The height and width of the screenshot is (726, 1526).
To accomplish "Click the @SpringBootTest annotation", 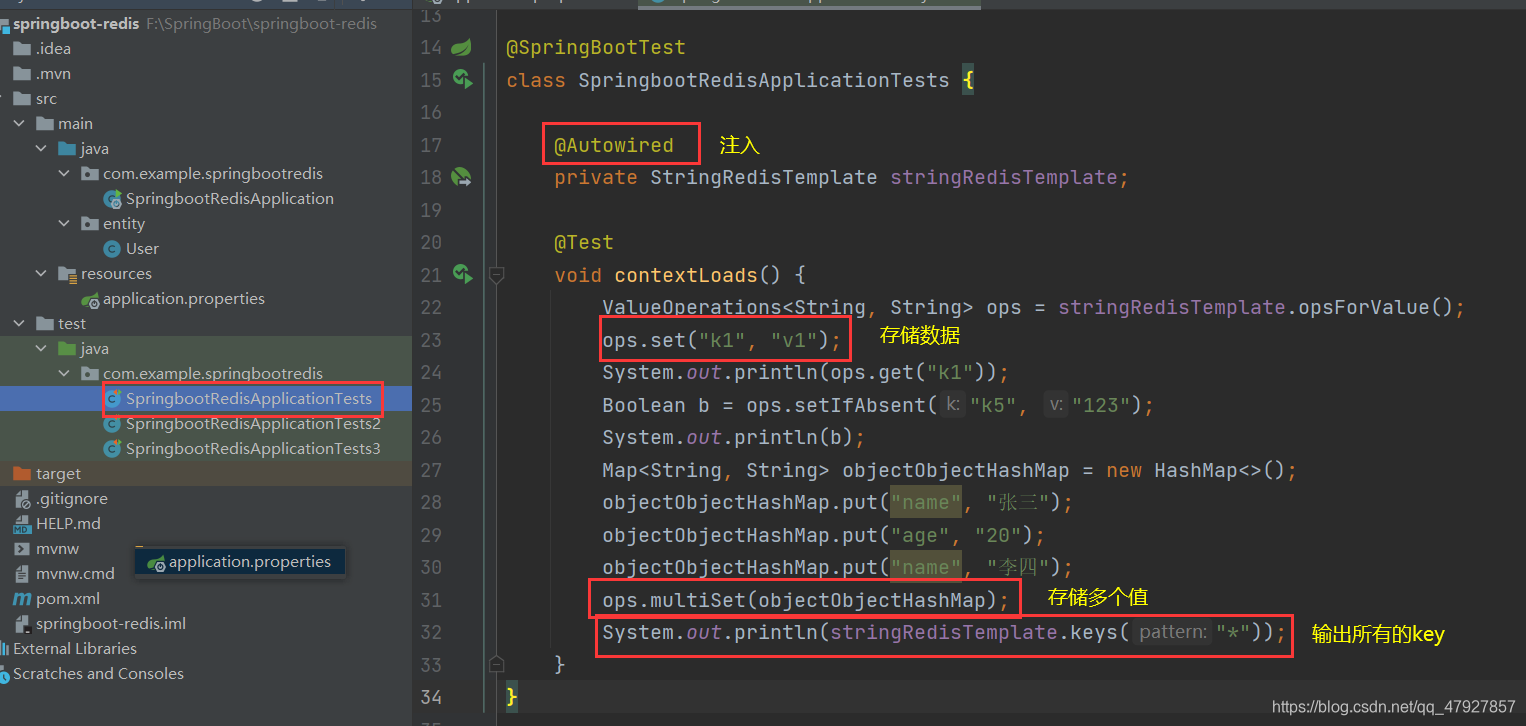I will click(596, 47).
